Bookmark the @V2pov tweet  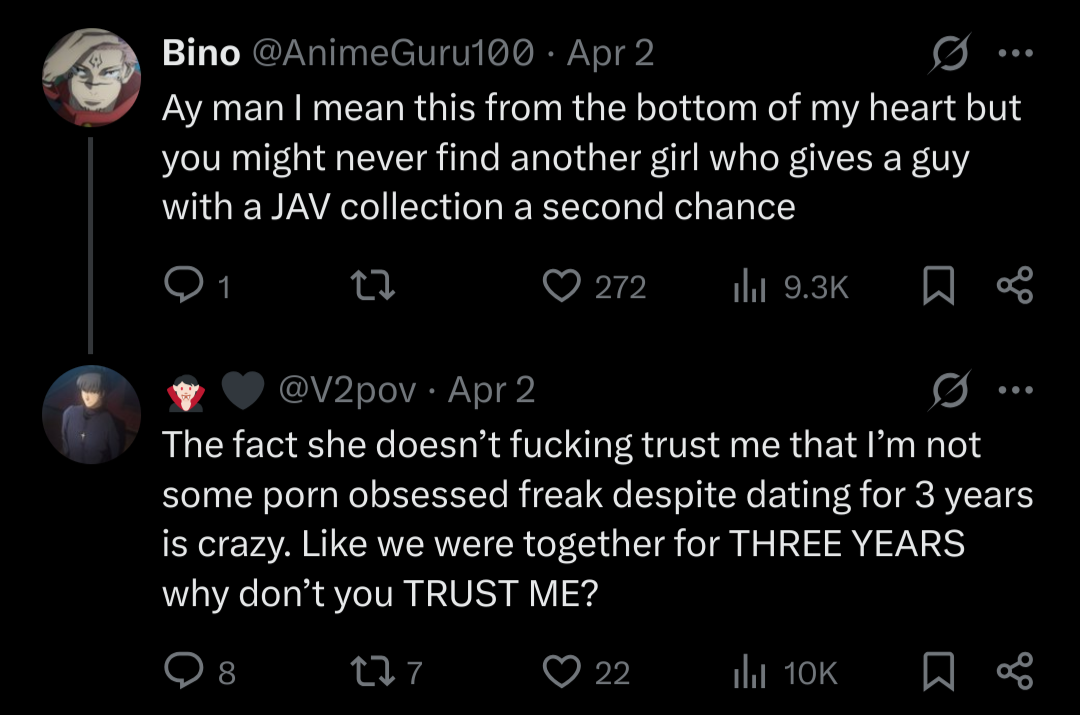tap(935, 671)
